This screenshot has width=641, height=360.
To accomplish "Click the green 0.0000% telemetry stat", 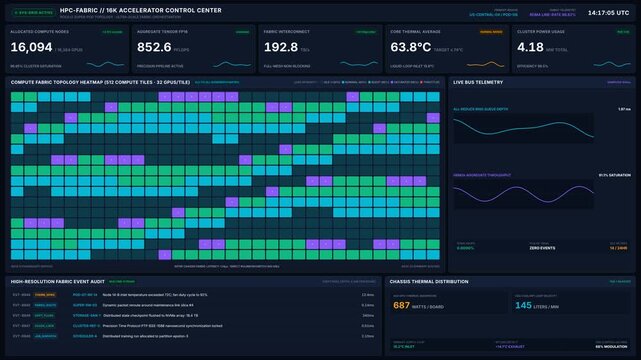I will 465,248.
